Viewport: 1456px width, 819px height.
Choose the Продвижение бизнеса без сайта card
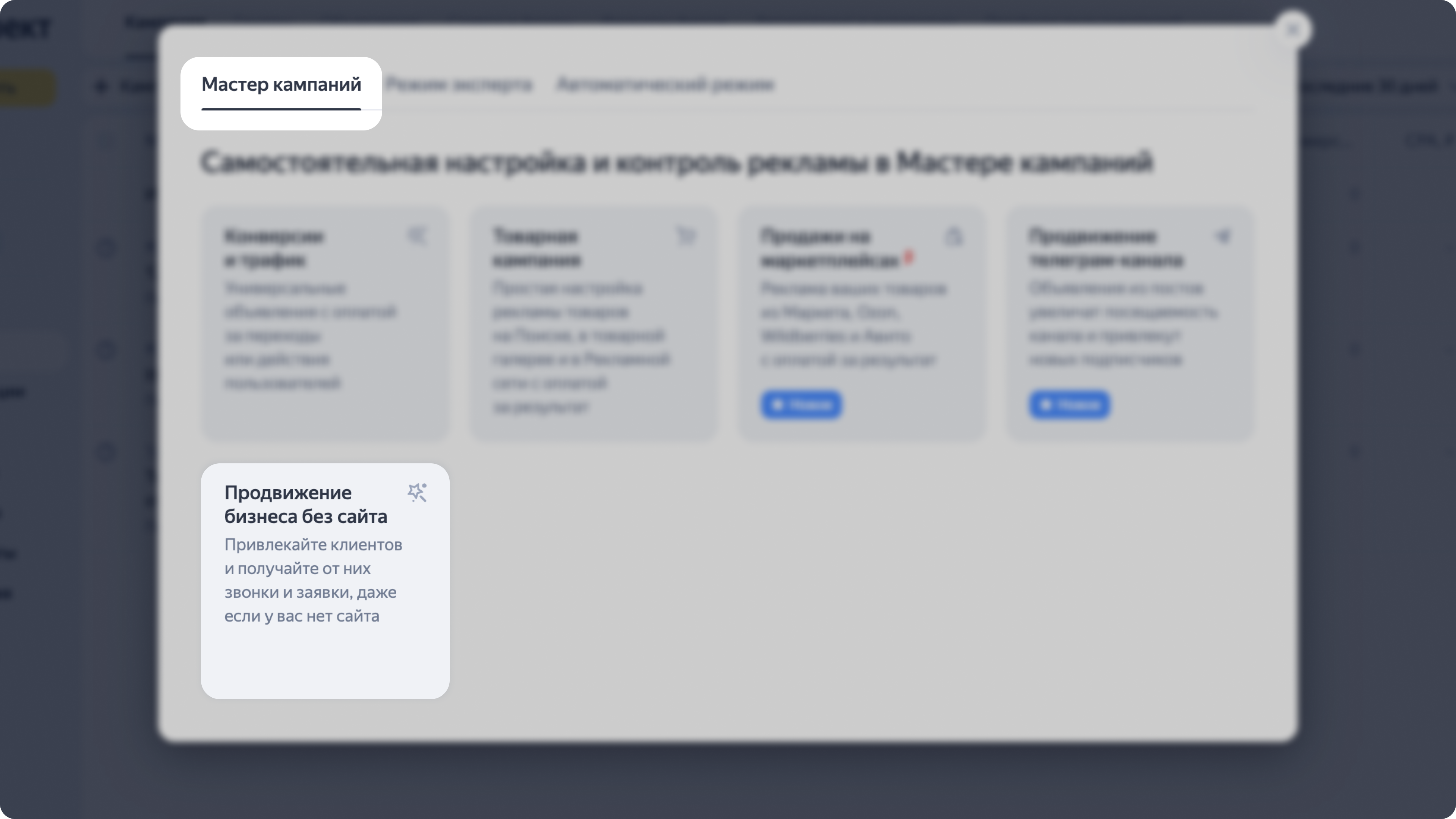click(x=325, y=581)
